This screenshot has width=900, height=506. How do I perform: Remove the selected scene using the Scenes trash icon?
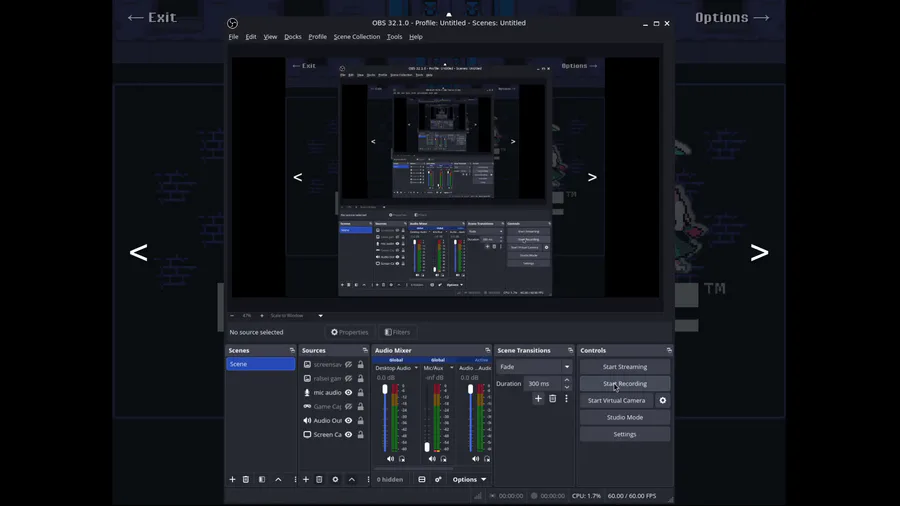click(246, 479)
